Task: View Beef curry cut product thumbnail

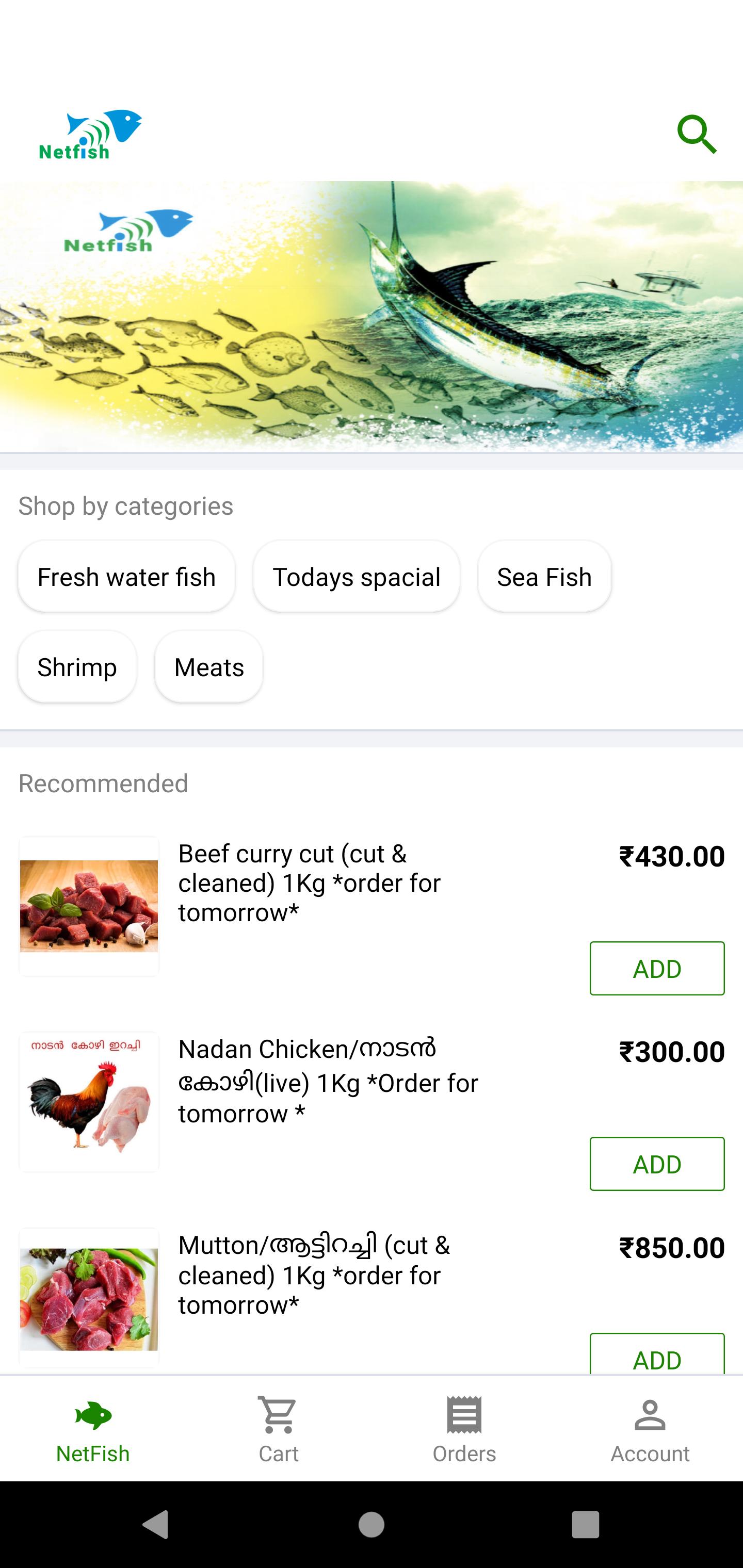Action: [89, 906]
